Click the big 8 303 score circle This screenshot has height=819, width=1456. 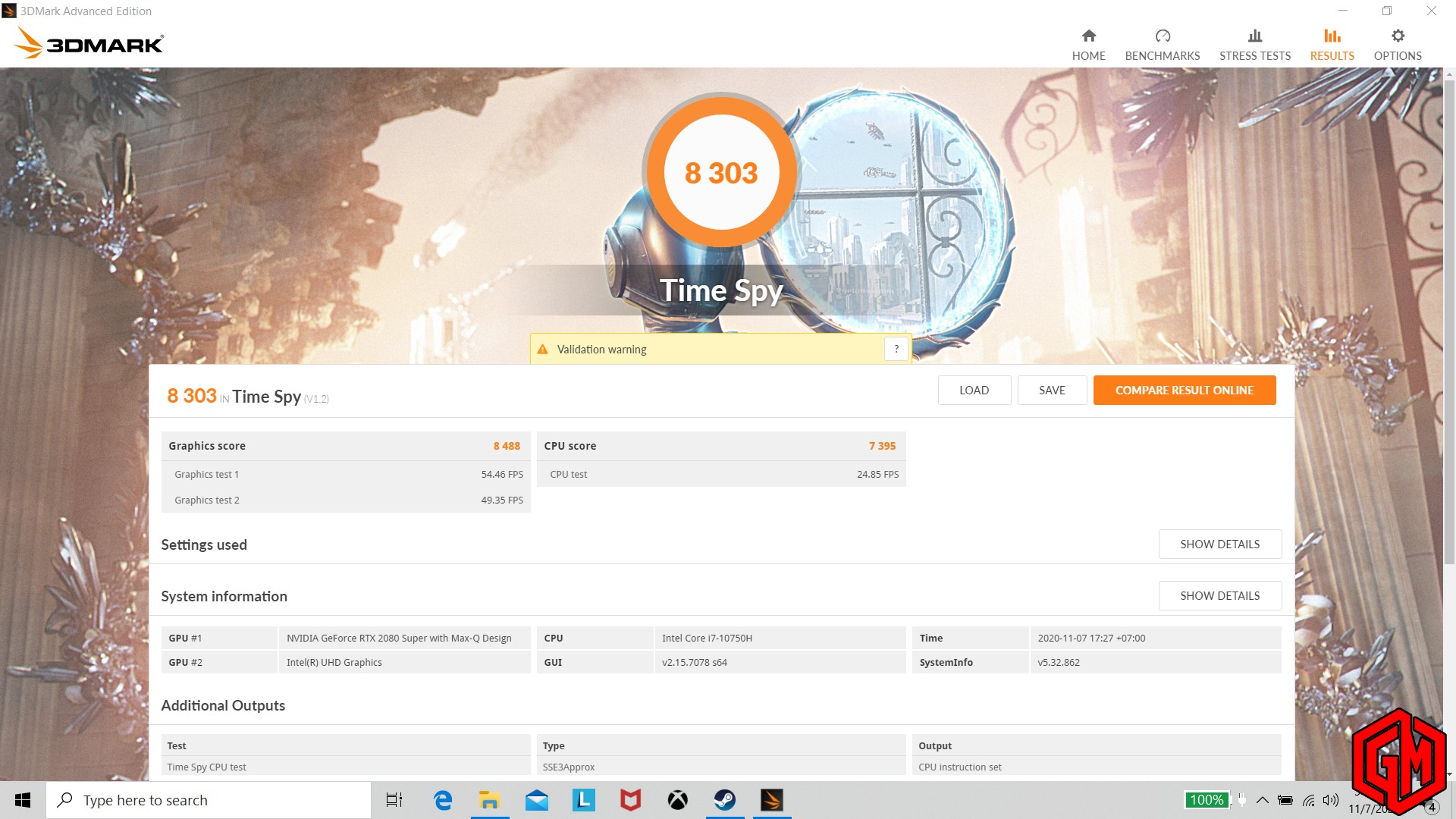[x=721, y=172]
